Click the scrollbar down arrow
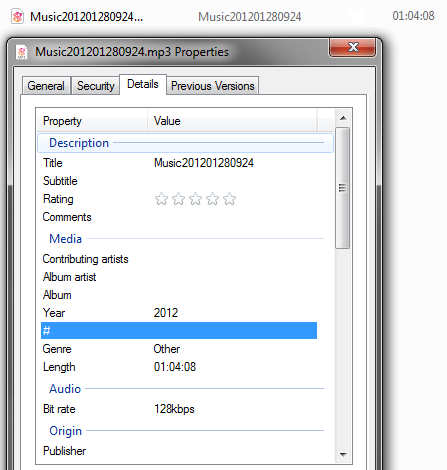Image resolution: width=447 pixels, height=470 pixels. pyautogui.click(x=343, y=454)
